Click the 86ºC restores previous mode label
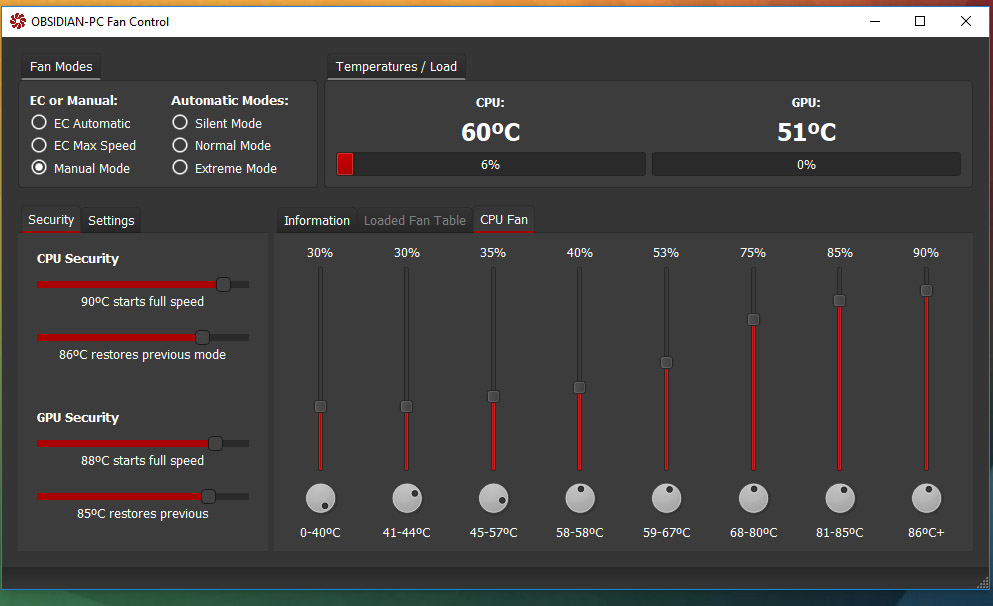 142,355
